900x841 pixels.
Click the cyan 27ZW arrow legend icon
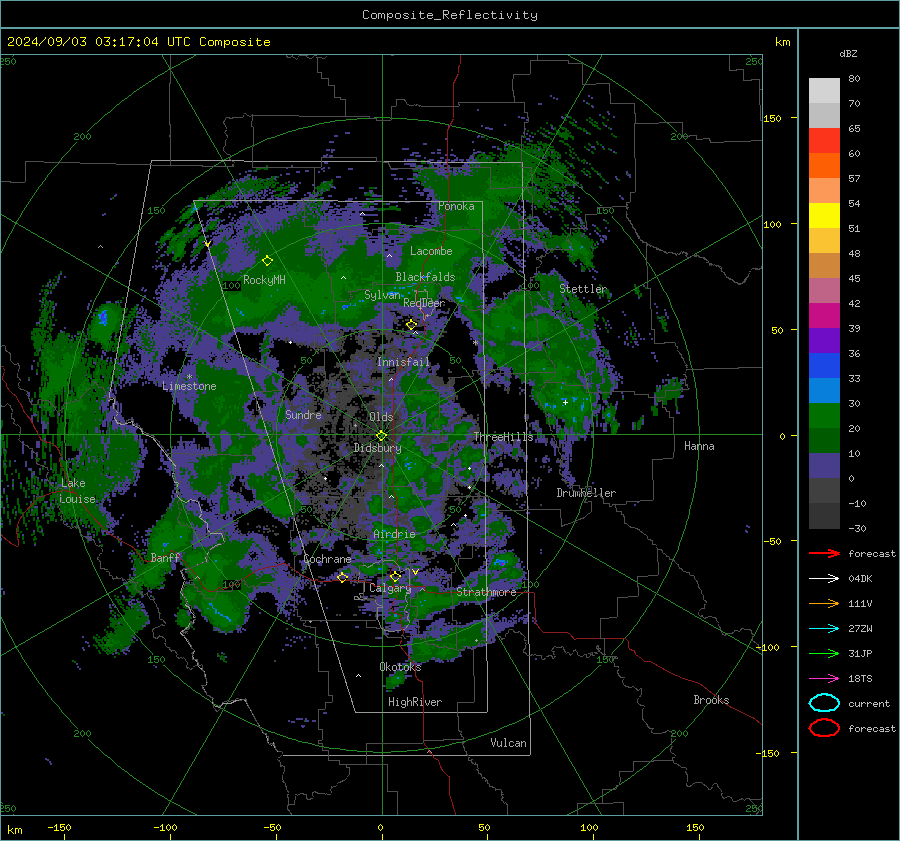click(824, 629)
